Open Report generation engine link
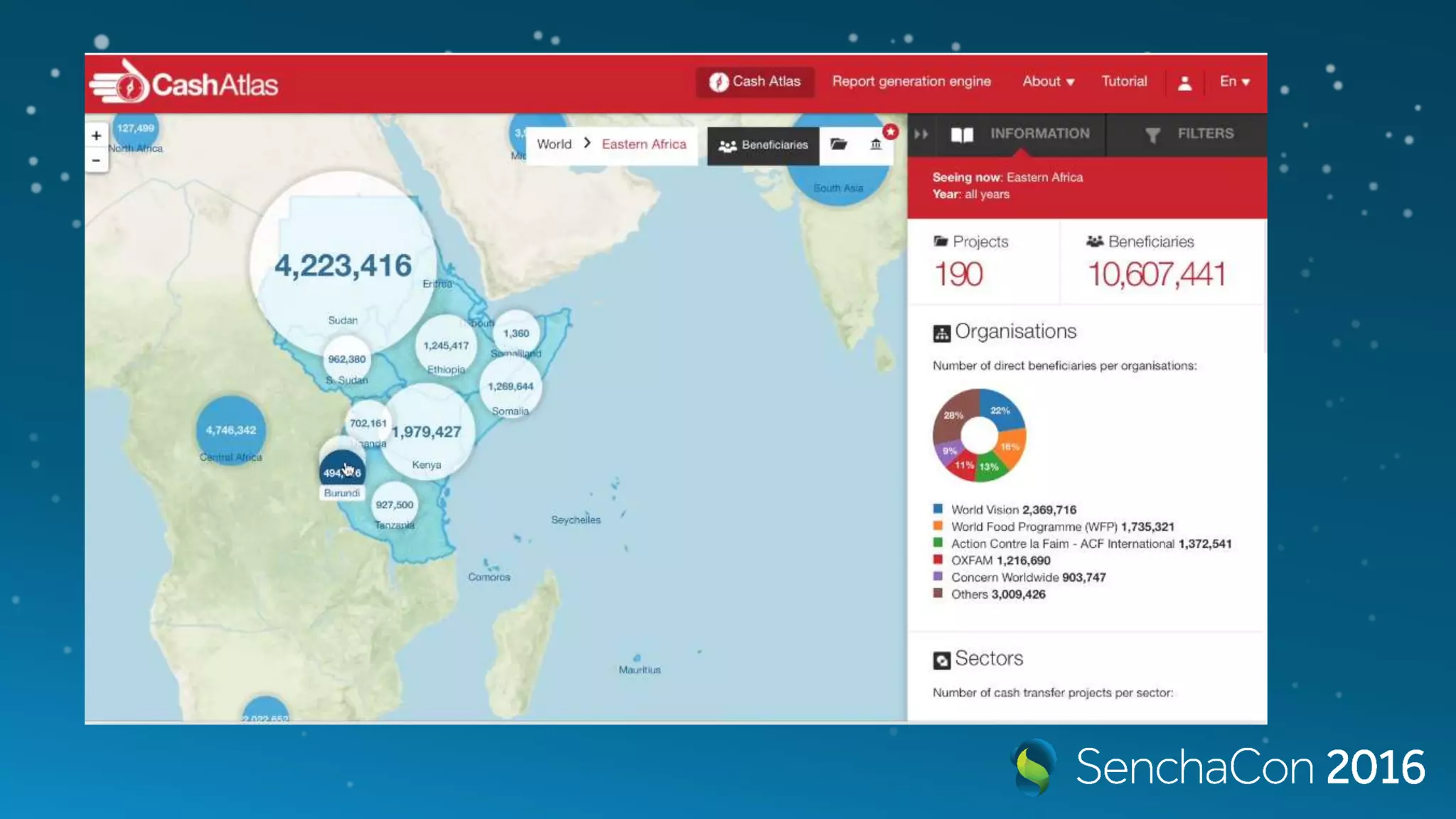Screen dimensions: 1456x819 point(911,82)
